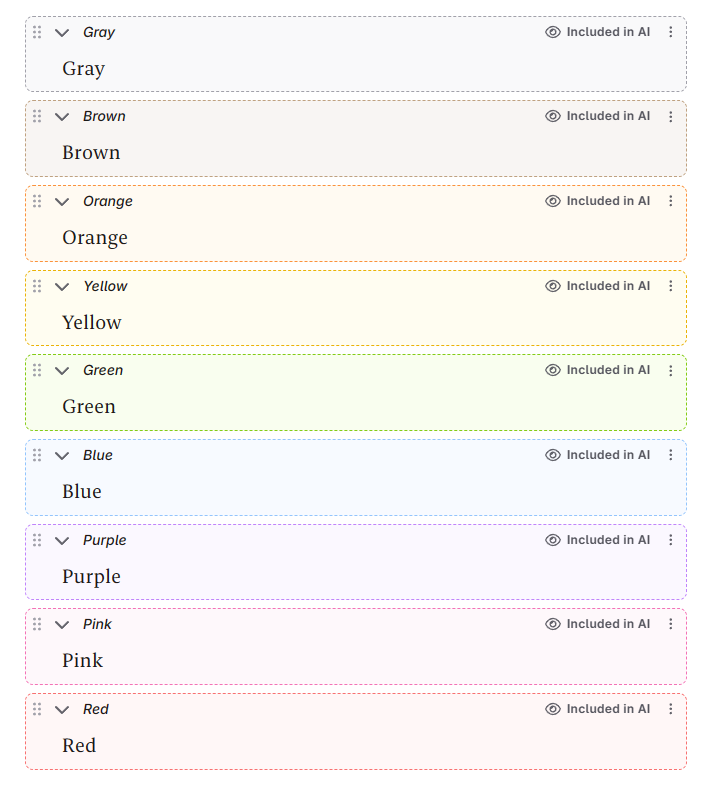Open the three-dot menu for Purple block

[x=670, y=540]
